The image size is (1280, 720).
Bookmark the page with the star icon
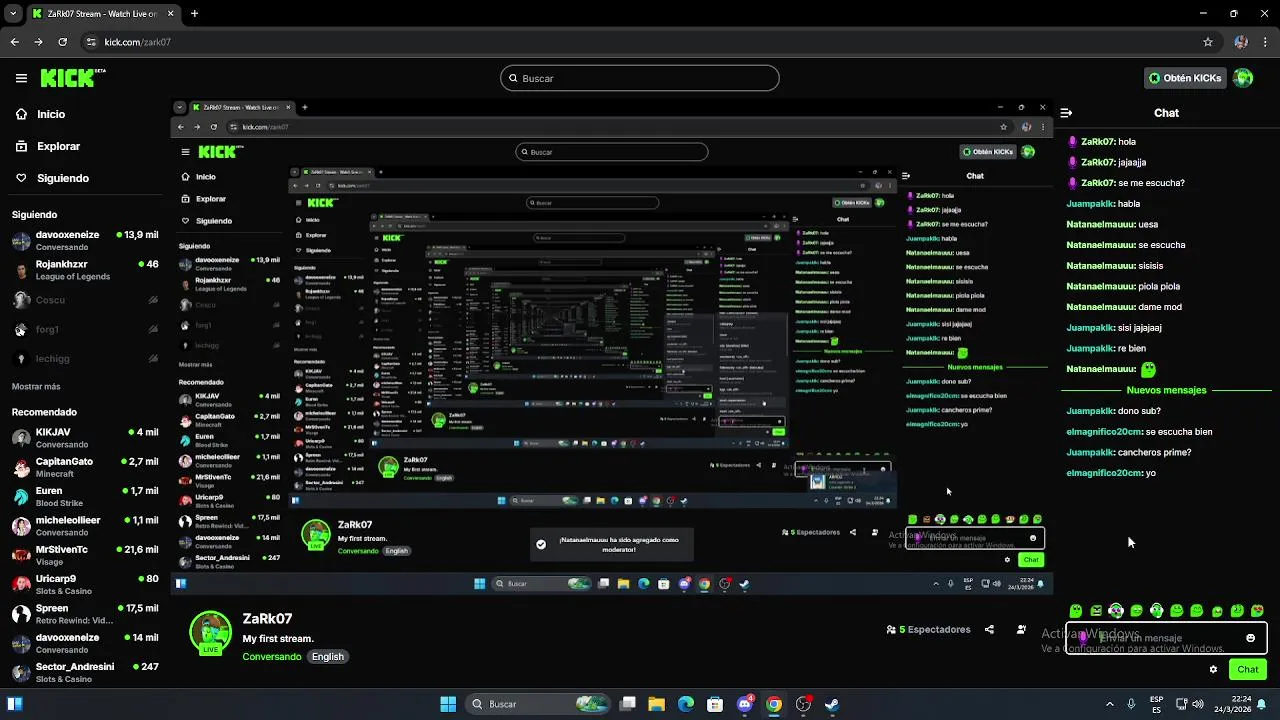pyautogui.click(x=1208, y=42)
